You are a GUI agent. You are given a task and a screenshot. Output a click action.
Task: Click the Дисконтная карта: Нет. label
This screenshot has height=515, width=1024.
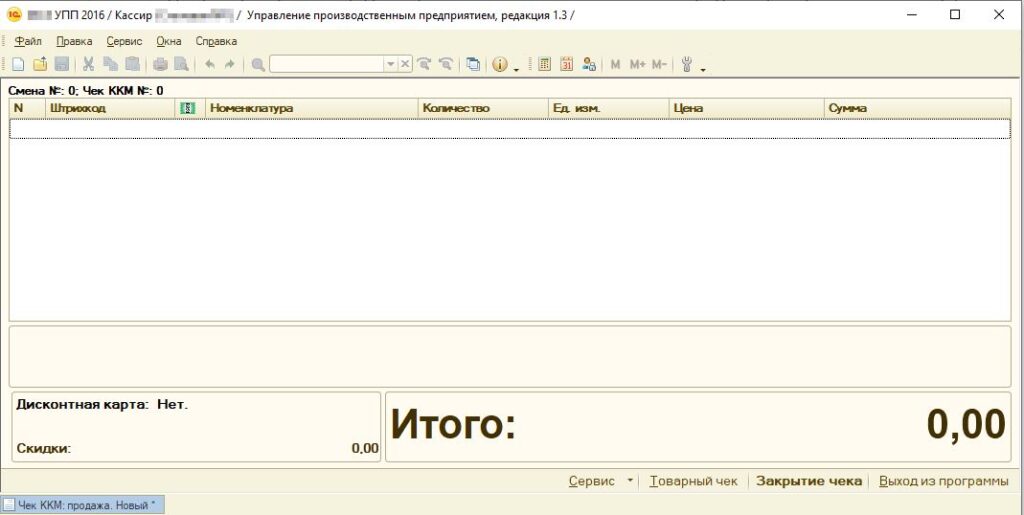(102, 404)
